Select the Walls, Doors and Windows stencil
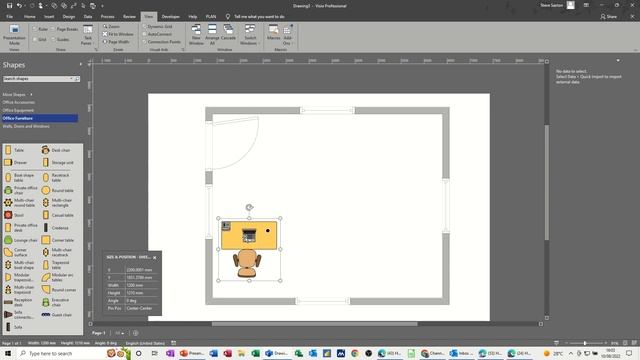Viewport: 640px width, 360px height. click(26, 126)
